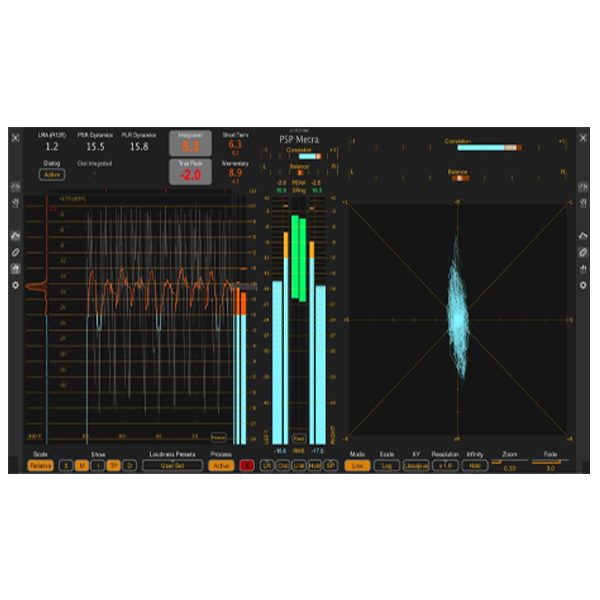The width and height of the screenshot is (600, 600).
Task: Open the Resolution x 1.0 selector
Action: pos(445,465)
